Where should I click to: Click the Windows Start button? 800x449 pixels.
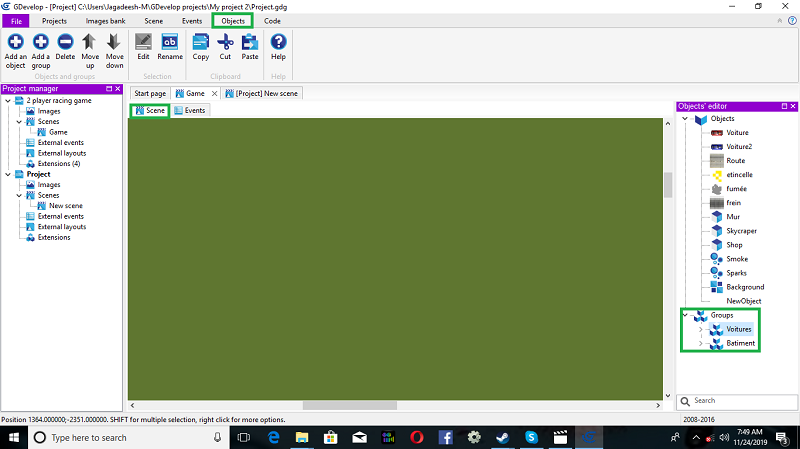14,437
